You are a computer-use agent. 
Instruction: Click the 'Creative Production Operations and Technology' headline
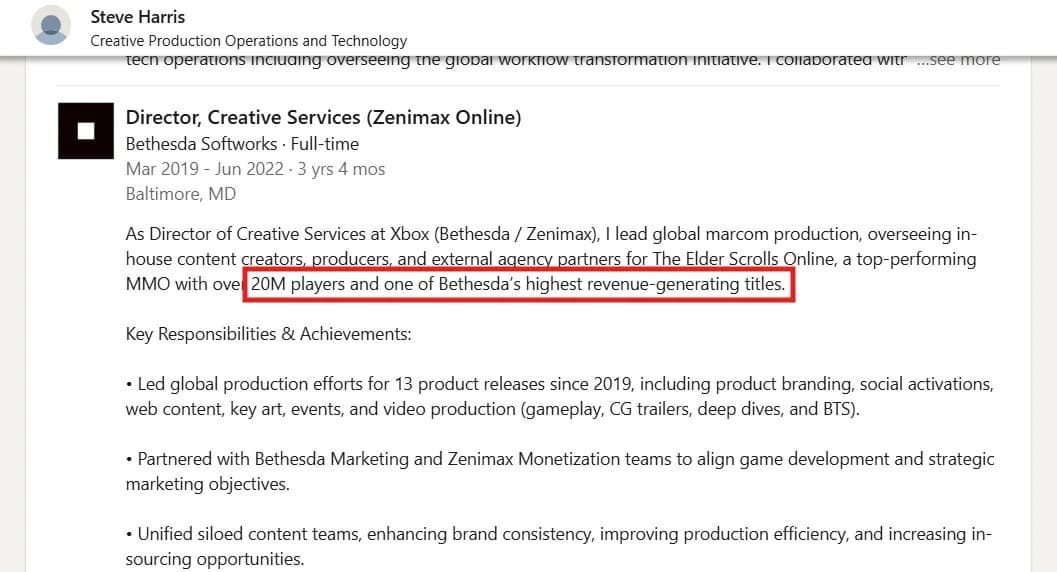249,41
